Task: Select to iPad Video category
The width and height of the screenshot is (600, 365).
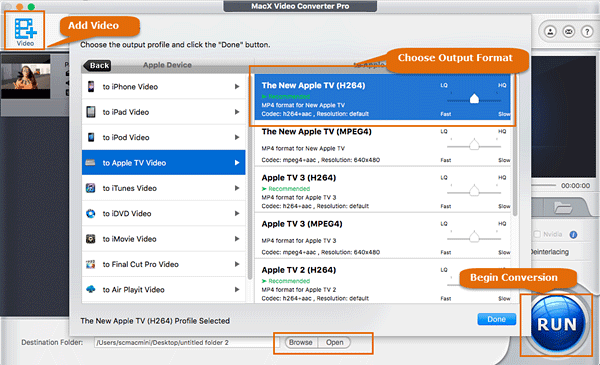Action: pos(163,112)
